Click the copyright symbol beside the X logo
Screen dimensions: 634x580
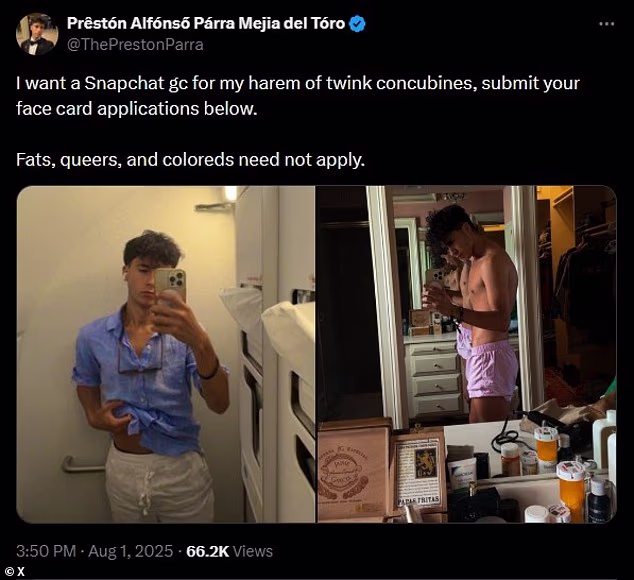point(7,572)
